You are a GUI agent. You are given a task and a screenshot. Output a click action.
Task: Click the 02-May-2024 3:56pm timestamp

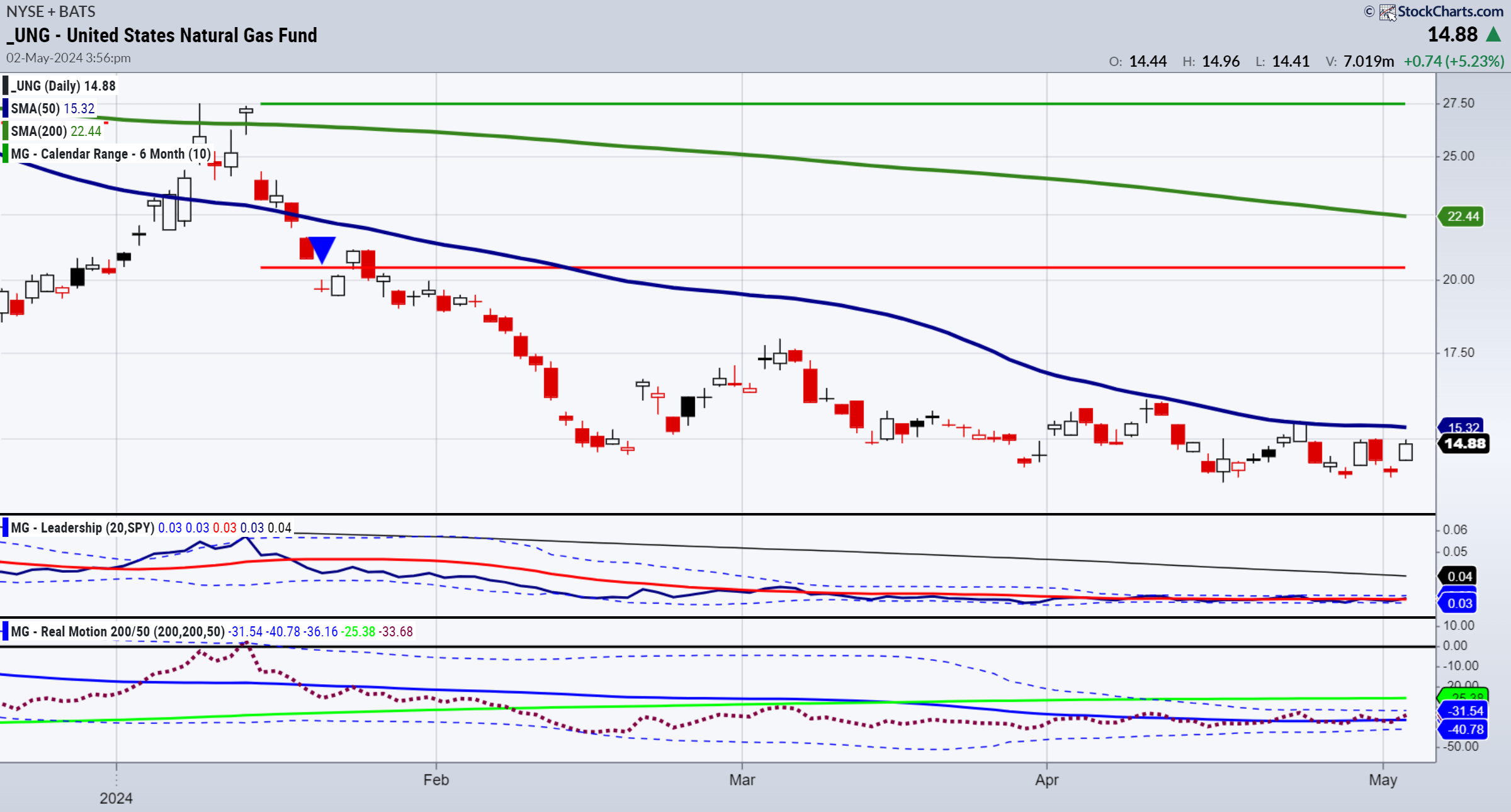pyautogui.click(x=69, y=58)
